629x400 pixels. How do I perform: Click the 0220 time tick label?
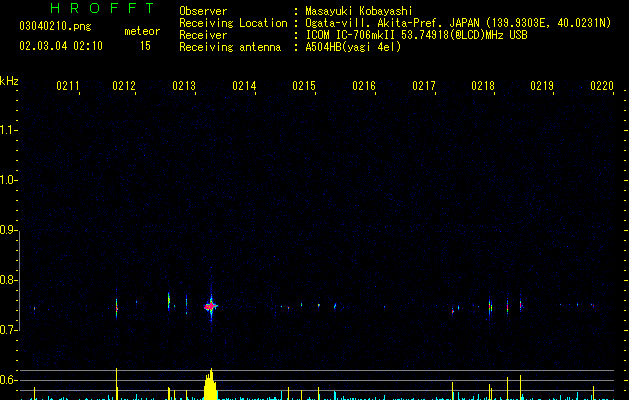coord(602,85)
